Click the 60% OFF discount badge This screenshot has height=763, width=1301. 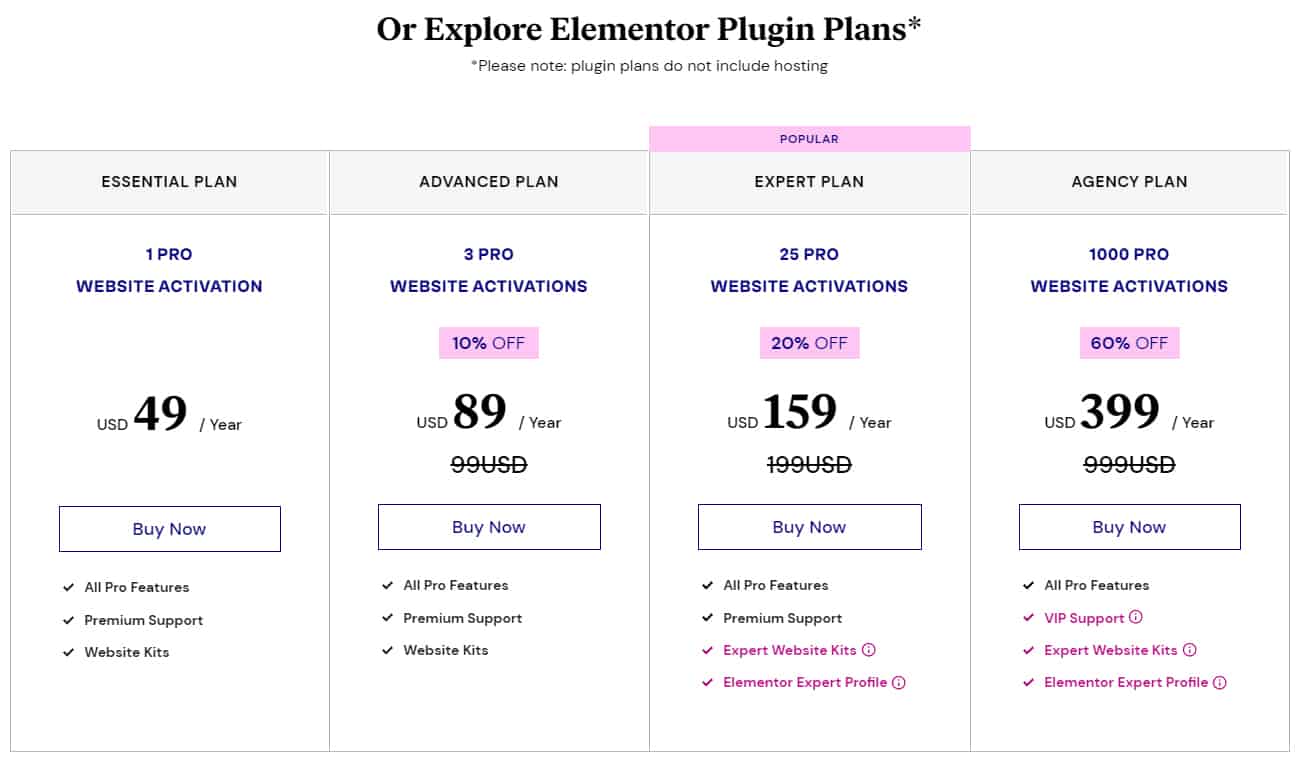tap(1129, 342)
